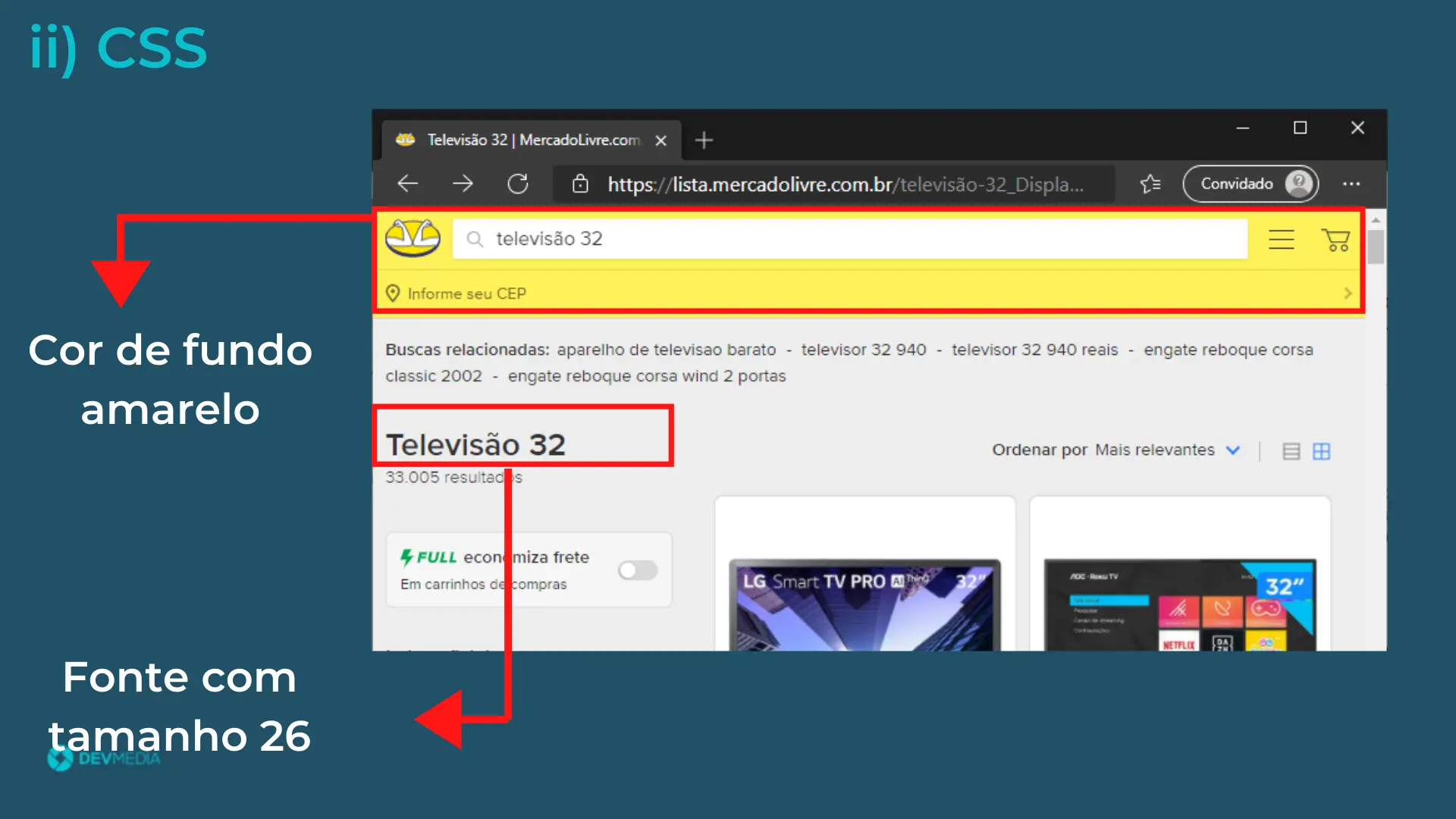
Task: Open the hamburger menu on yellow header
Action: (x=1282, y=240)
